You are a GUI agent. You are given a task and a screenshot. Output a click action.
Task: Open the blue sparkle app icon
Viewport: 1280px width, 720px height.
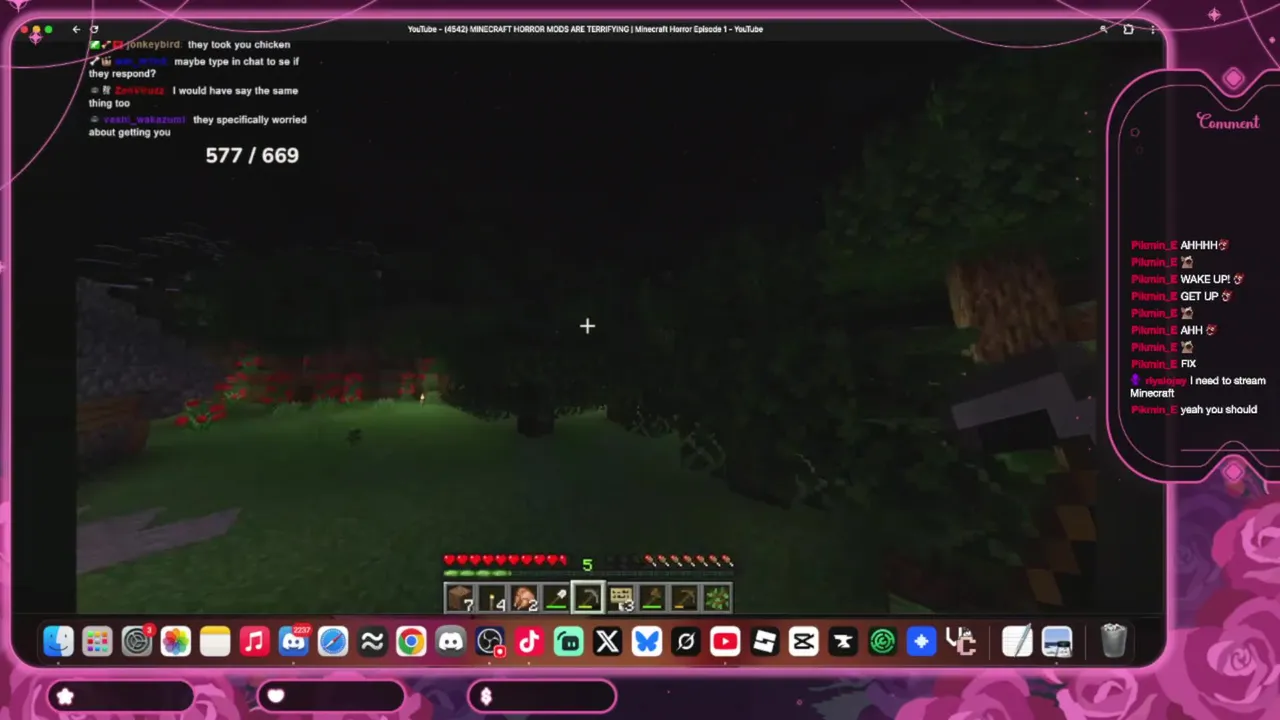click(x=922, y=641)
